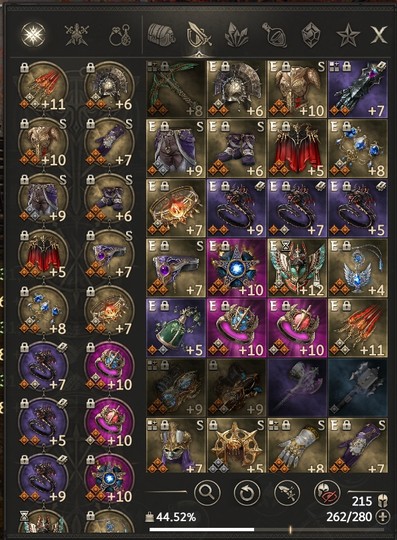Image resolution: width=397 pixels, height=540 pixels.
Task: Select the unenhanced gray mace item
Action: coord(358,388)
